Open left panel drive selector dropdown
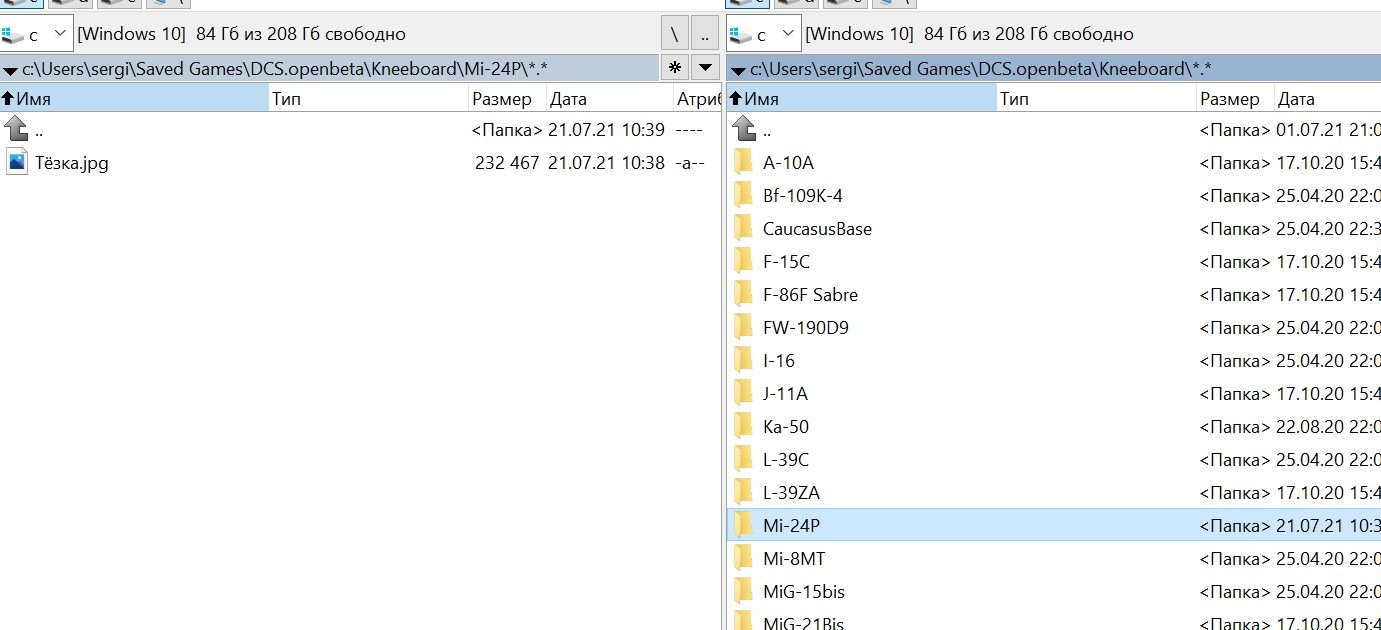This screenshot has width=1381, height=630. pos(37,34)
